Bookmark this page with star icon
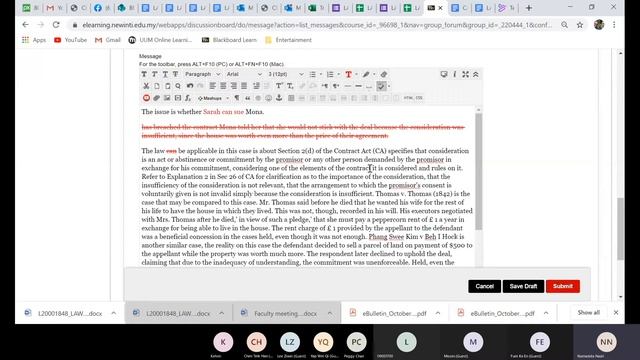 [580, 25]
